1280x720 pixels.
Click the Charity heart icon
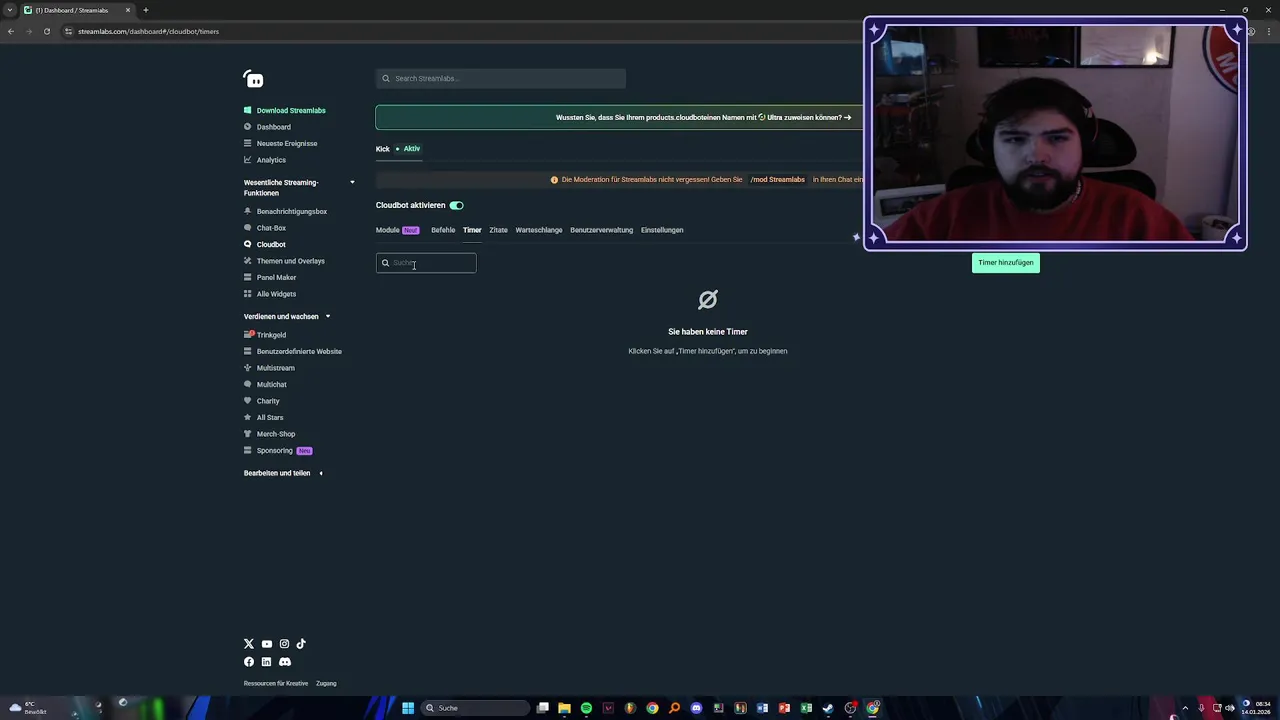(248, 401)
